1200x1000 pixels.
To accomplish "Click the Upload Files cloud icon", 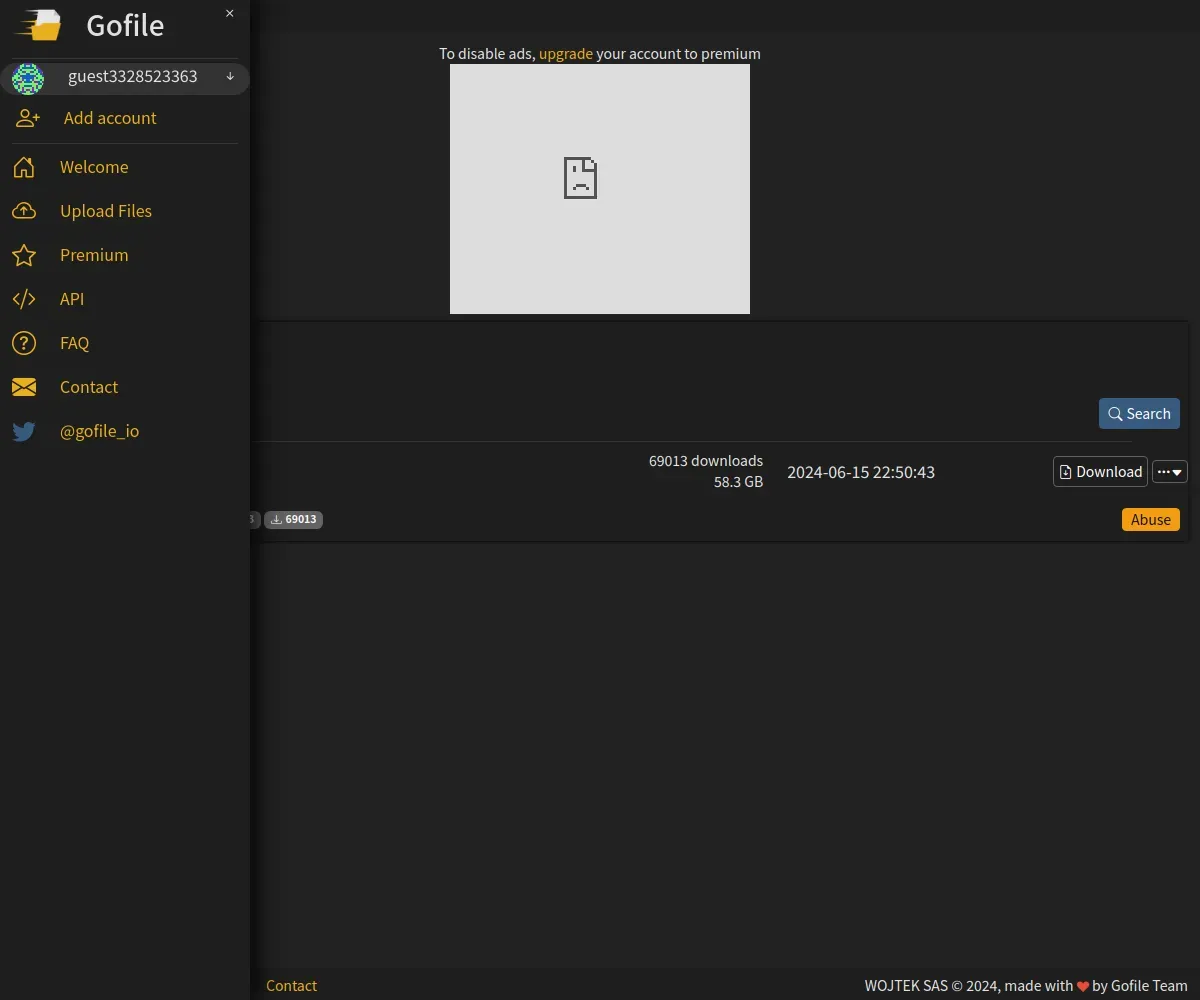I will pos(24,211).
